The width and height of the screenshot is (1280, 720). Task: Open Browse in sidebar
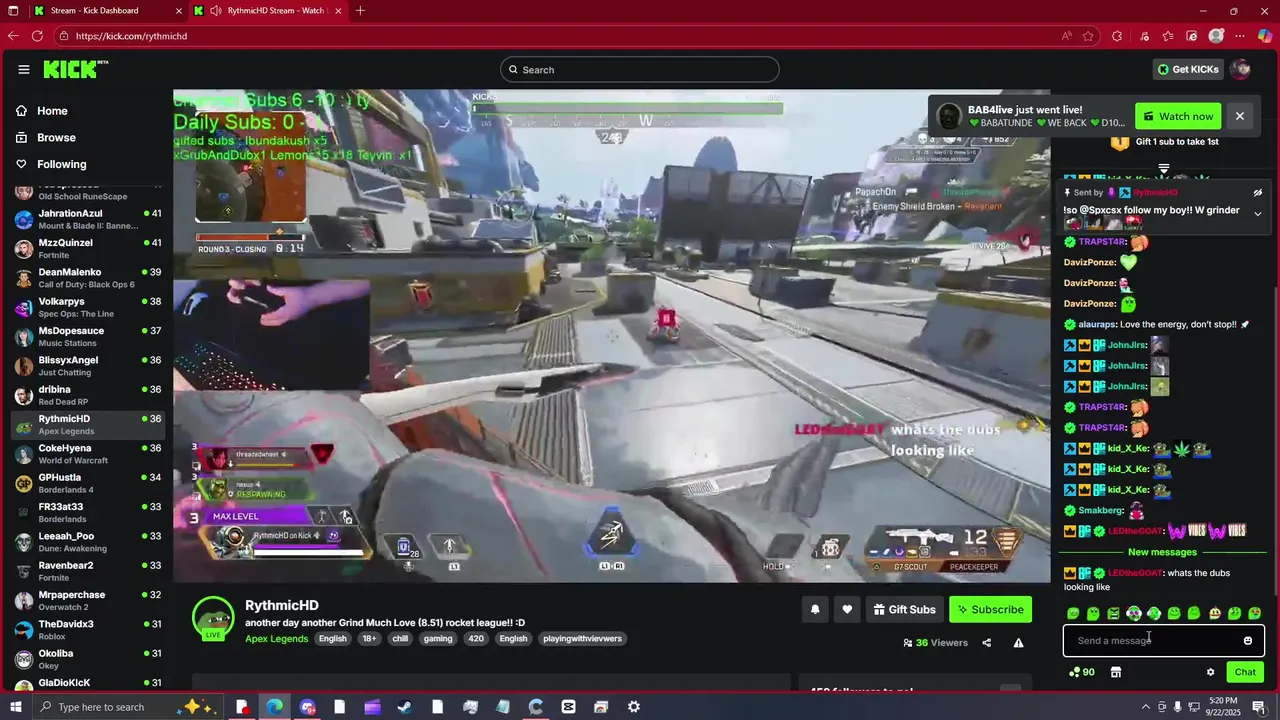pos(56,137)
